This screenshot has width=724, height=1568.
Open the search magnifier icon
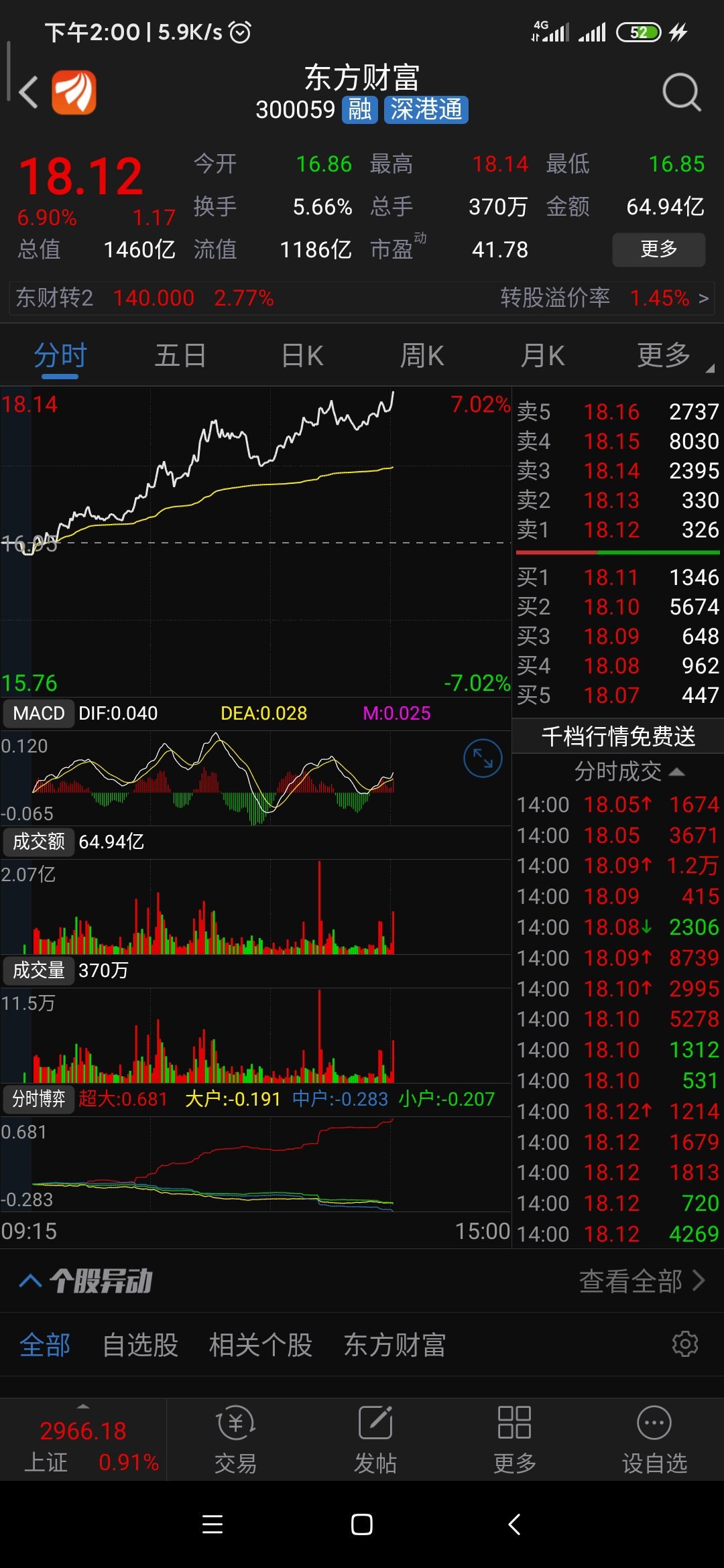(682, 92)
